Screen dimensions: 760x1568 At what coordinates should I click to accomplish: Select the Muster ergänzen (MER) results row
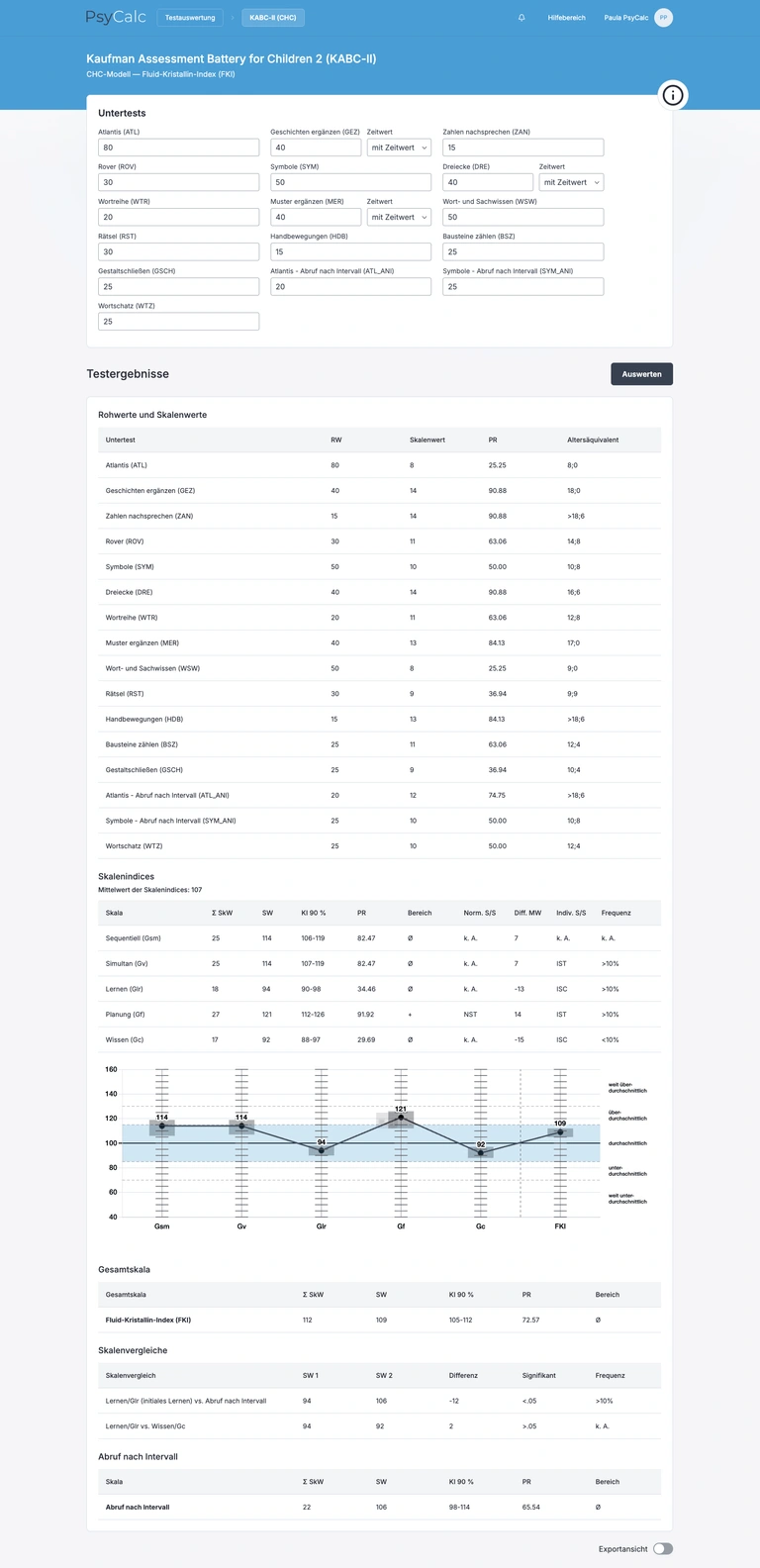(x=379, y=642)
